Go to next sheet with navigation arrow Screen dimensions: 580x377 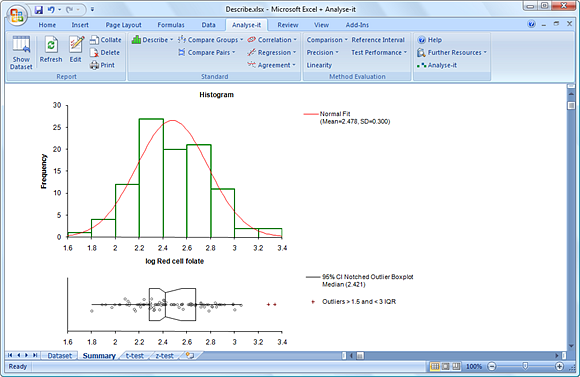pyautogui.click(x=26, y=355)
